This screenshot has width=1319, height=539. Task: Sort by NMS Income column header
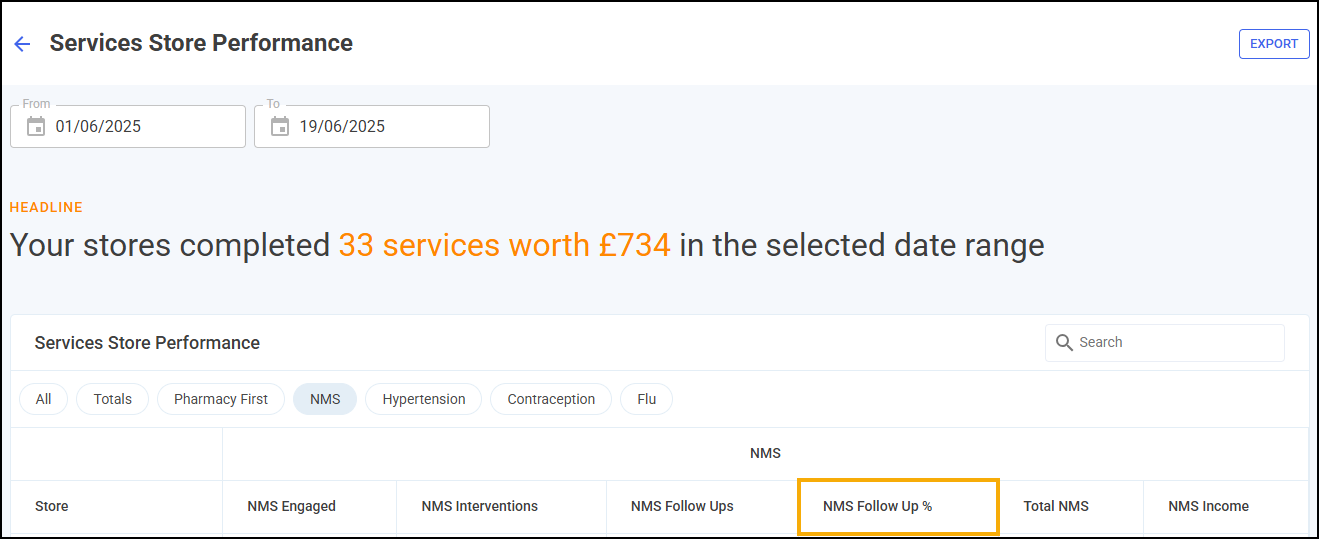tap(1208, 506)
